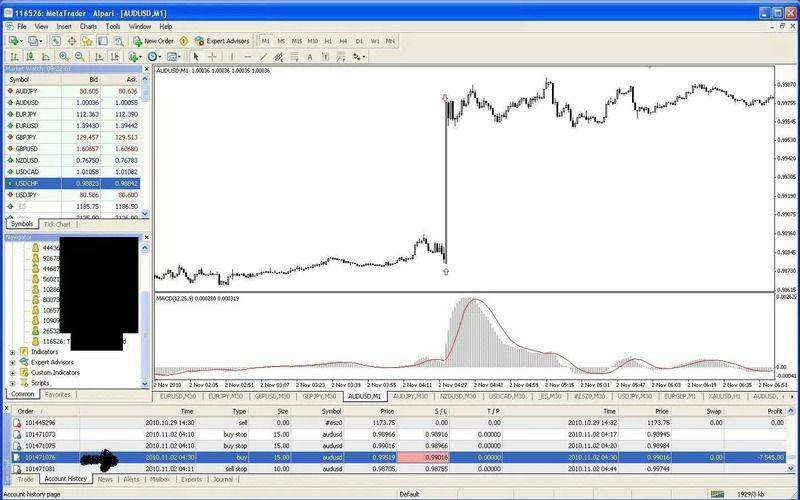
Task: Toggle the M1 timeframe button
Action: point(266,41)
